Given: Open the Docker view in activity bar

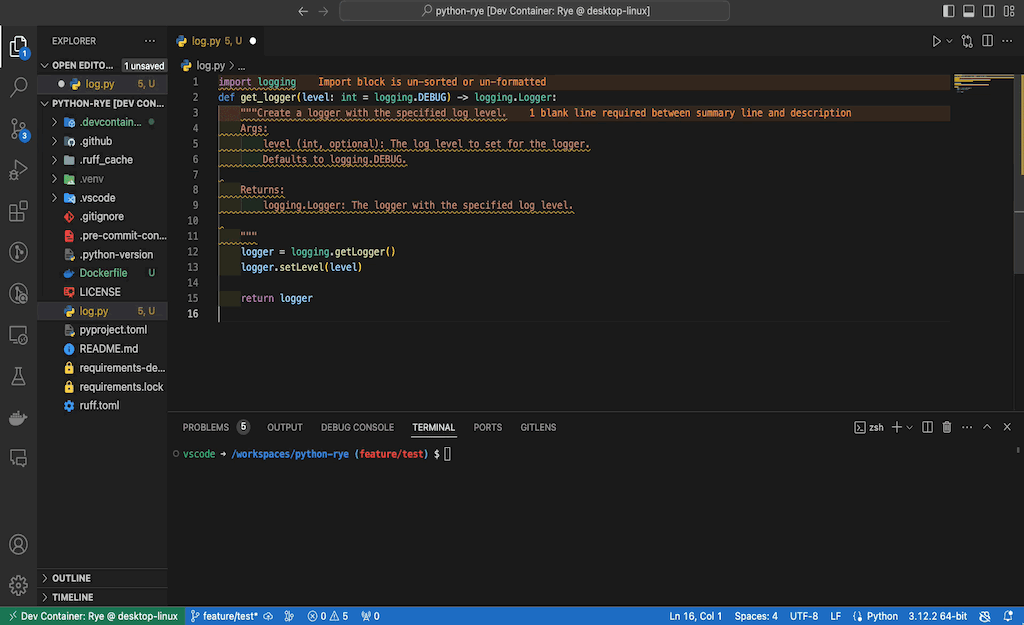Looking at the screenshot, I should click(x=18, y=416).
